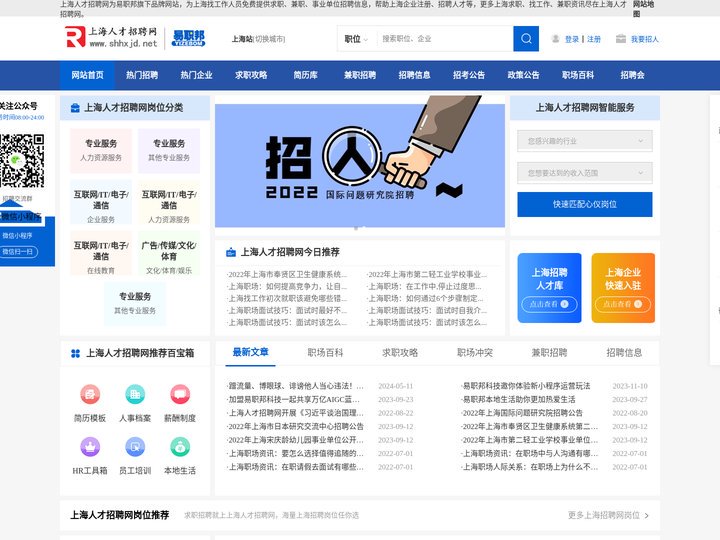Click the 微信扫一扫 button
Viewport: 720px width, 540px height.
(18, 252)
